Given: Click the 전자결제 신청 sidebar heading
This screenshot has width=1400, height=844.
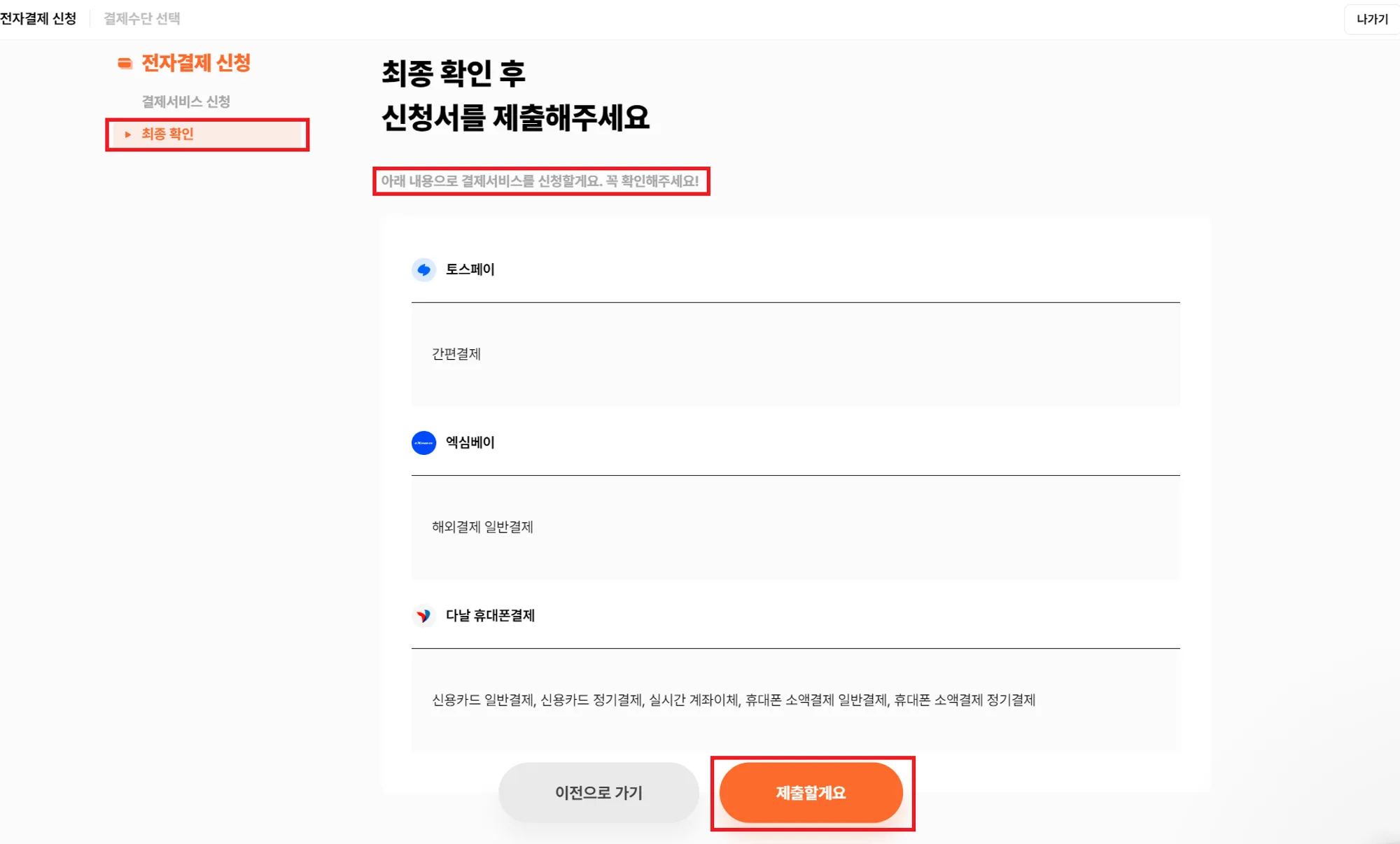Looking at the screenshot, I should (x=196, y=63).
